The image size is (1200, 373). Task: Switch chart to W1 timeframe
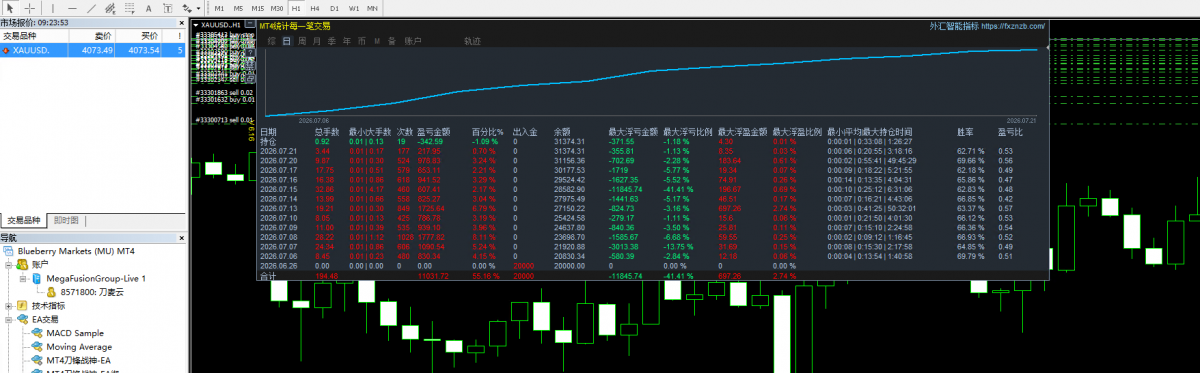(x=354, y=8)
